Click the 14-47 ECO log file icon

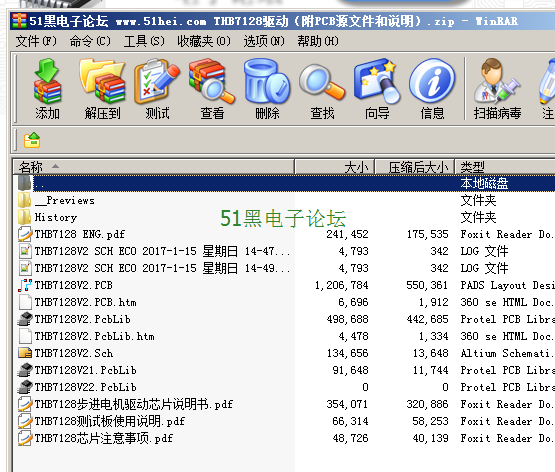coord(25,251)
